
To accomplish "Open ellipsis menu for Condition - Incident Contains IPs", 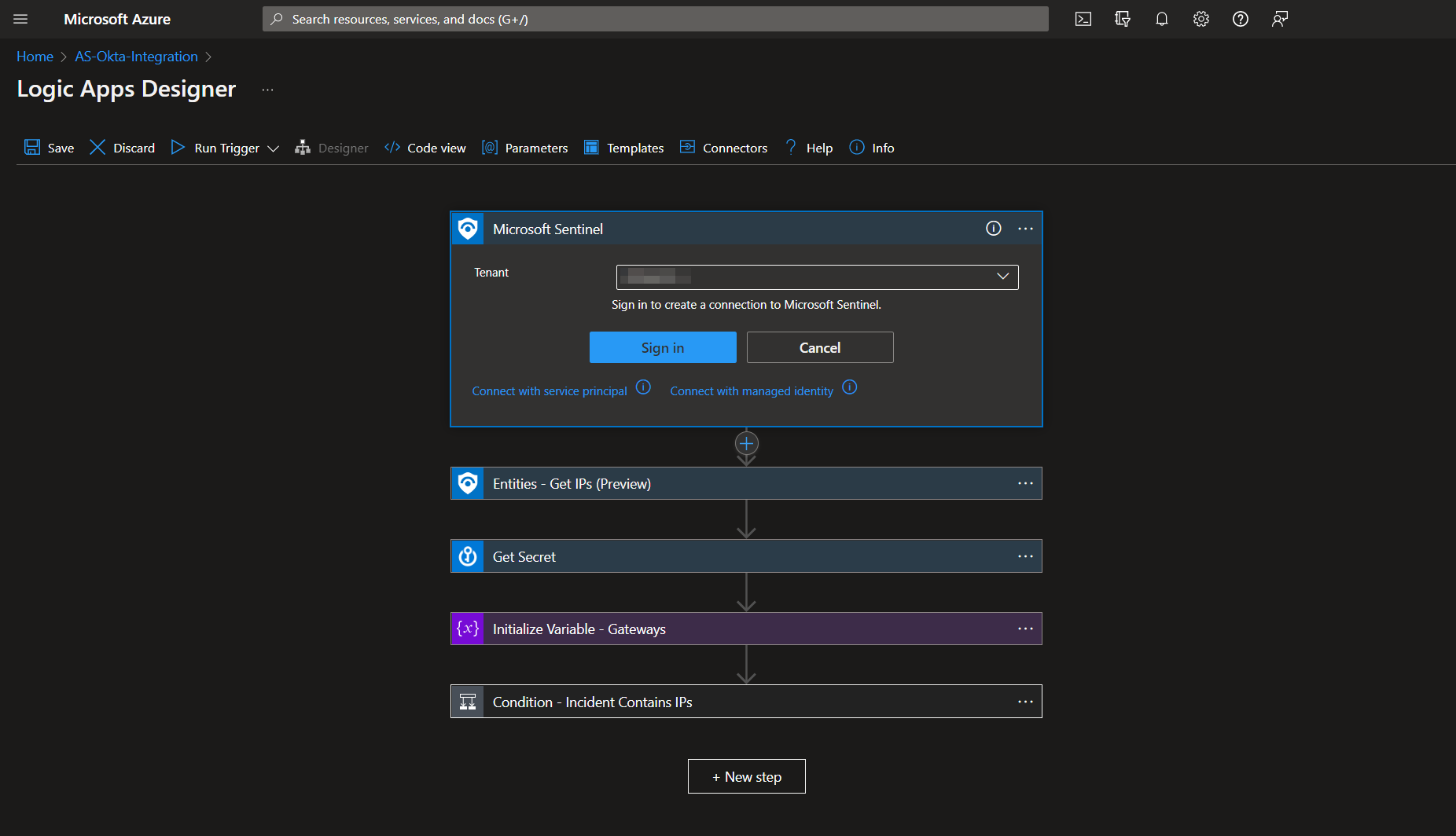I will point(1025,702).
